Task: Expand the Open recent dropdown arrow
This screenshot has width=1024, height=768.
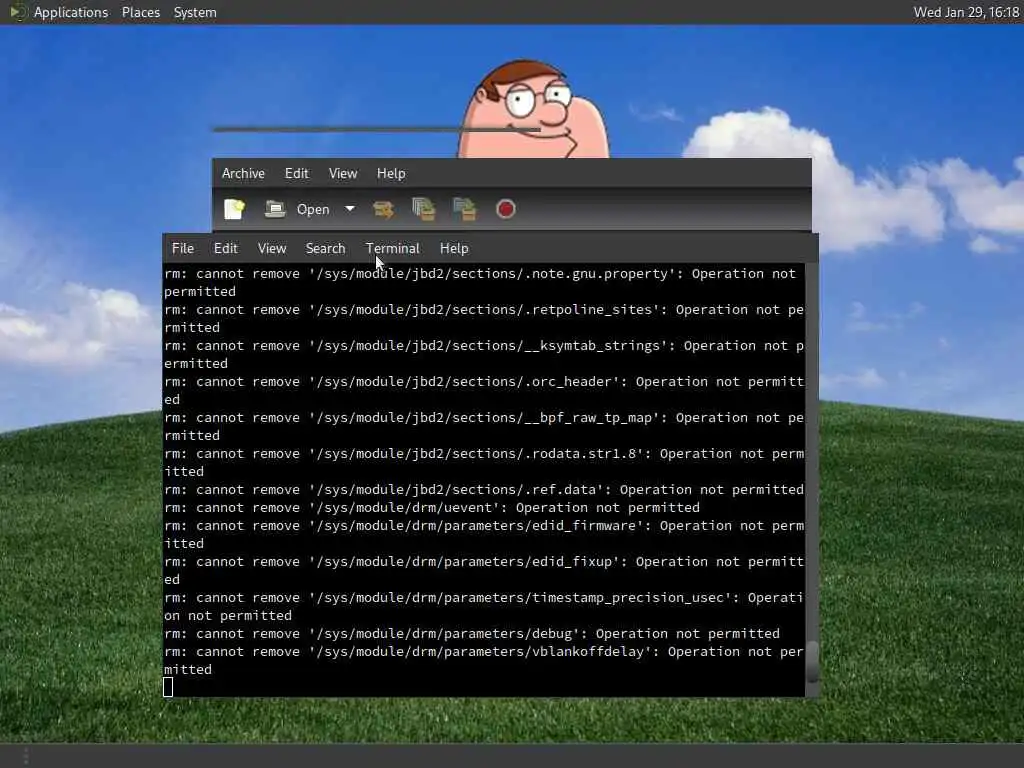Action: point(350,209)
